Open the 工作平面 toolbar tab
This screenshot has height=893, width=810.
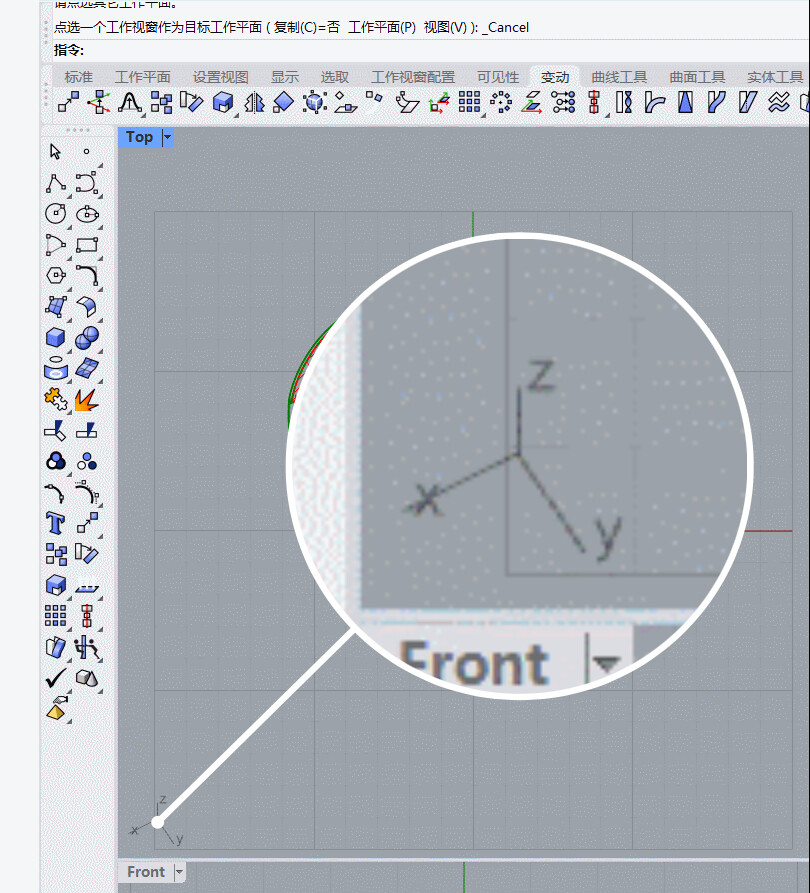pyautogui.click(x=142, y=77)
